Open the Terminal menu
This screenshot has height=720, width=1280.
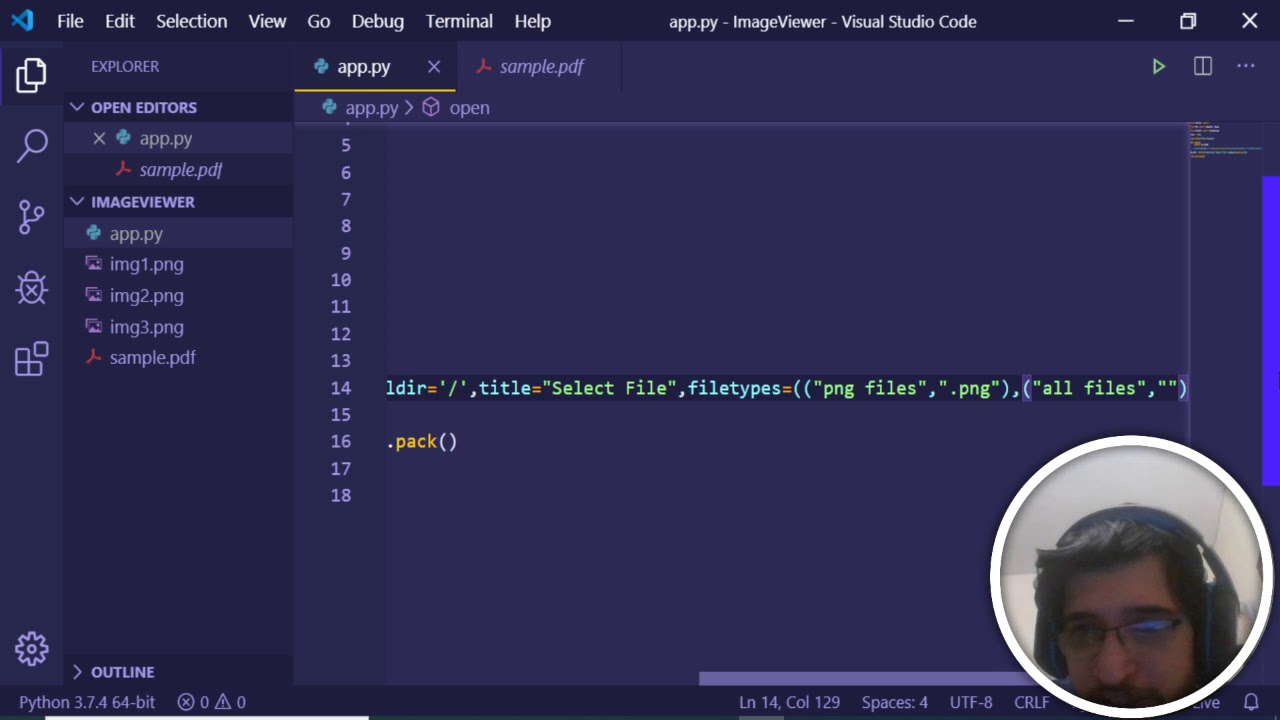(459, 21)
